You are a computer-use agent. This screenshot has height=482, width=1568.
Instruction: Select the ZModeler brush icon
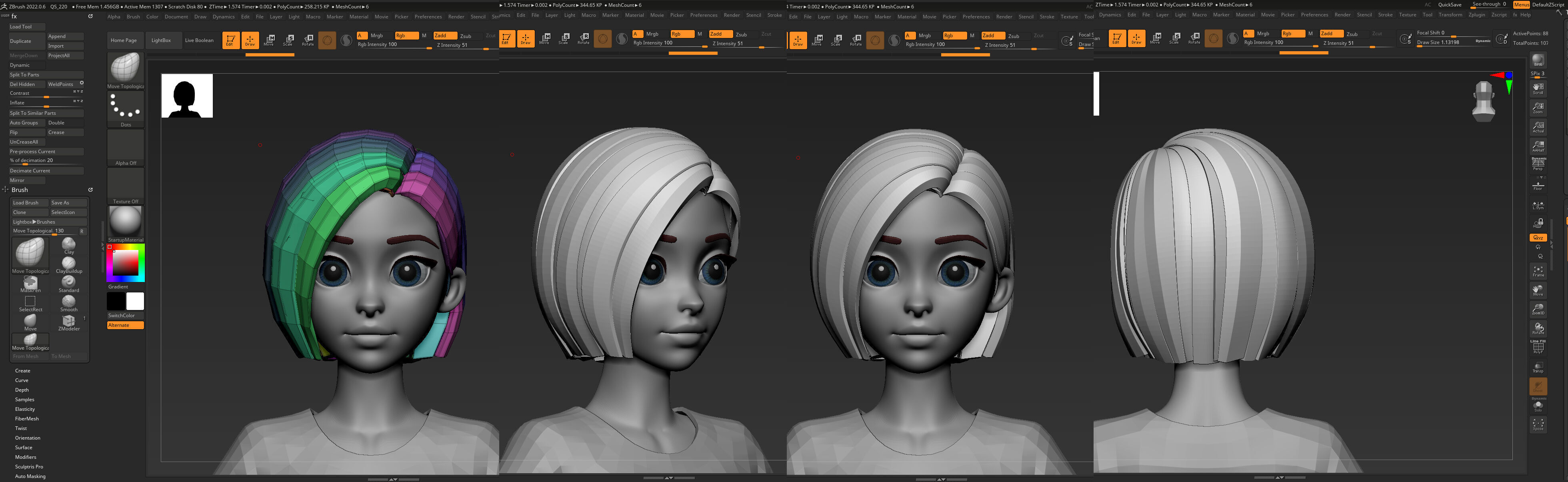pos(69,322)
